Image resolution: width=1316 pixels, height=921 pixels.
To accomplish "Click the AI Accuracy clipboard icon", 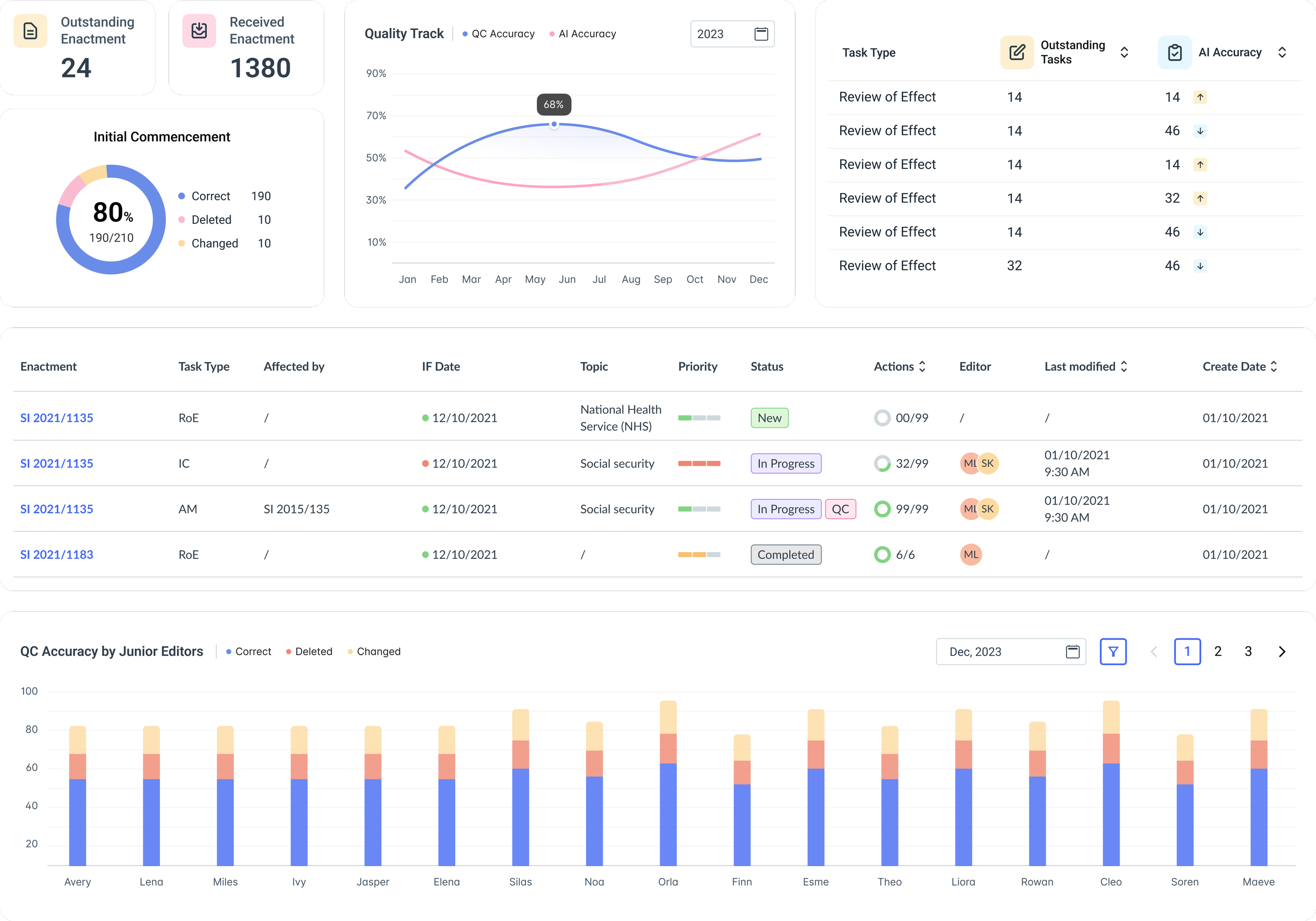I will pos(1174,52).
